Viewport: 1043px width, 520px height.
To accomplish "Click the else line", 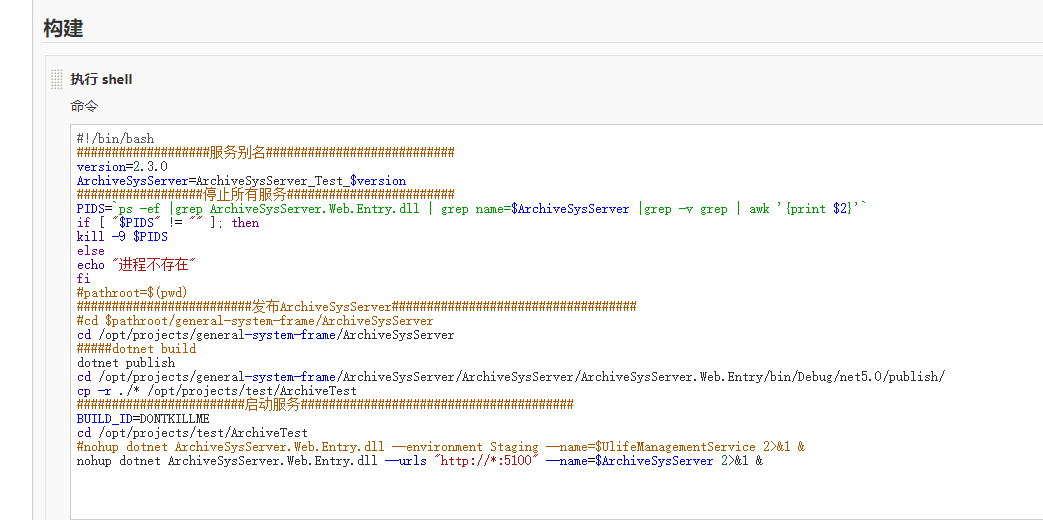I will click(90, 251).
